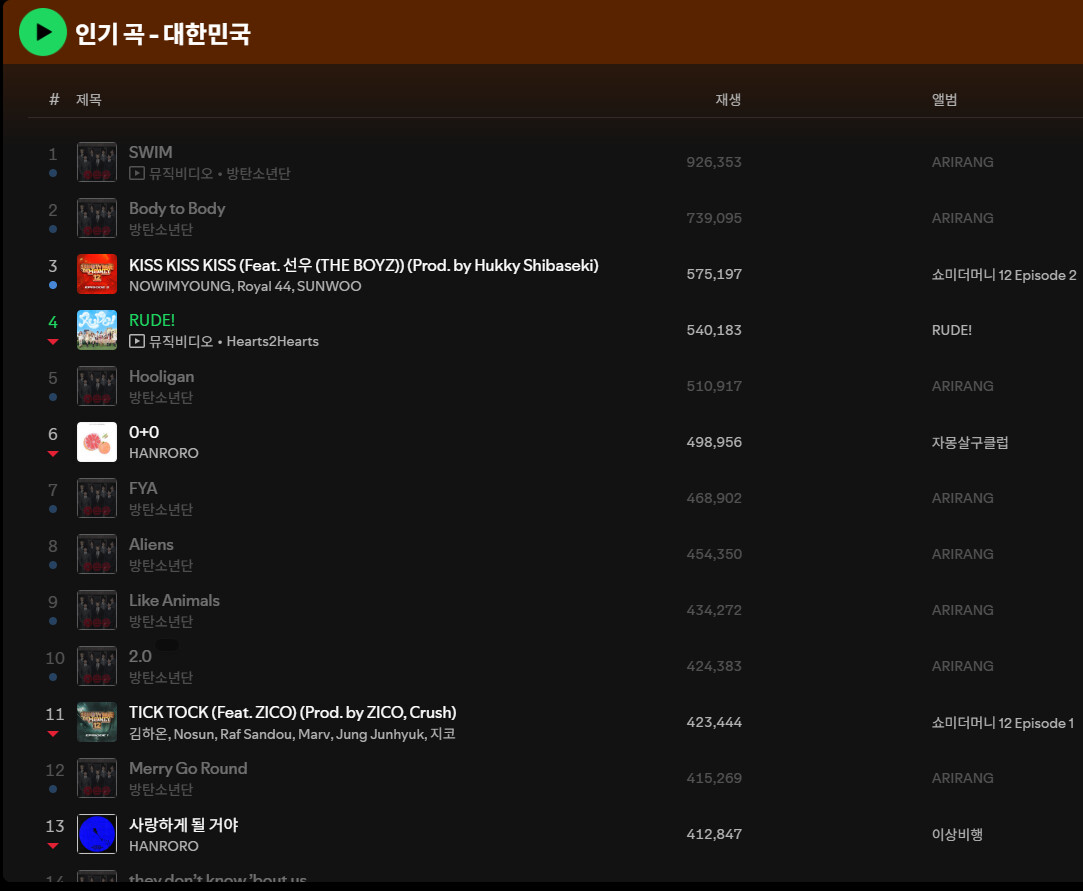The height and width of the screenshot is (891, 1083).
Task: Open album 쇼미더머니 12 Episode 2
Action: click(x=1004, y=275)
